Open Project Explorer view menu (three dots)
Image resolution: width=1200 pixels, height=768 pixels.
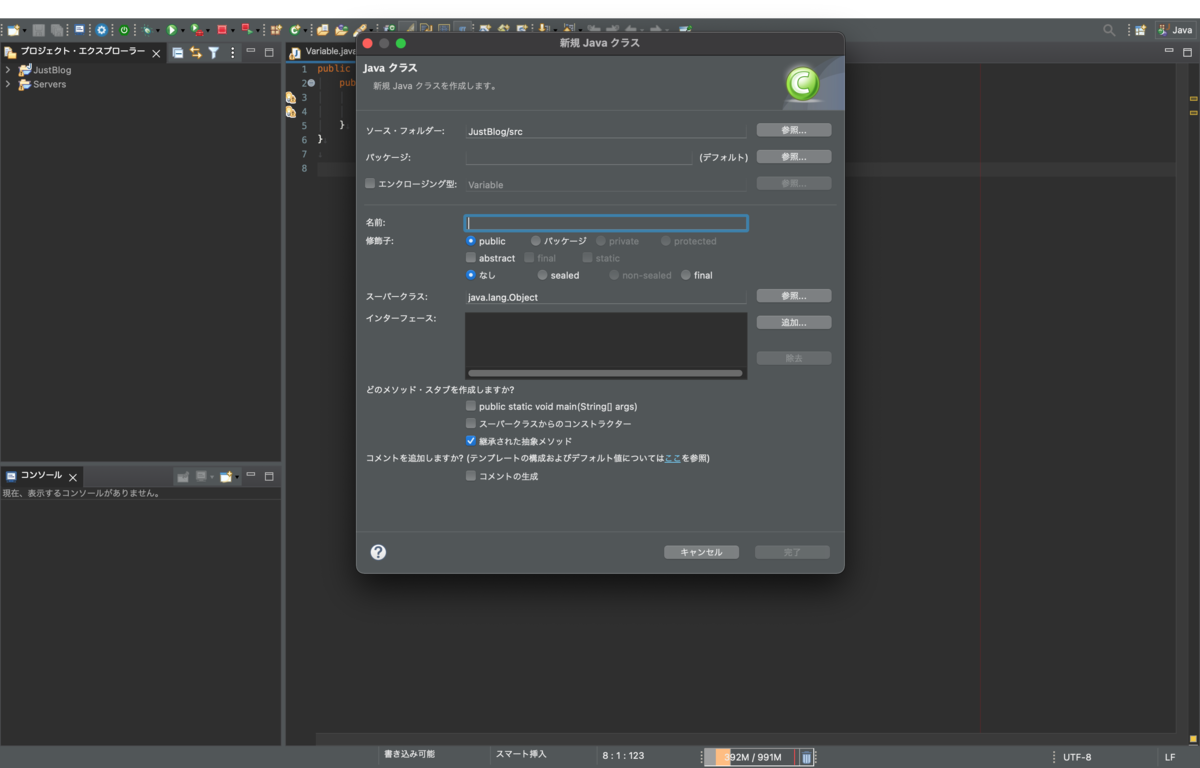click(233, 52)
